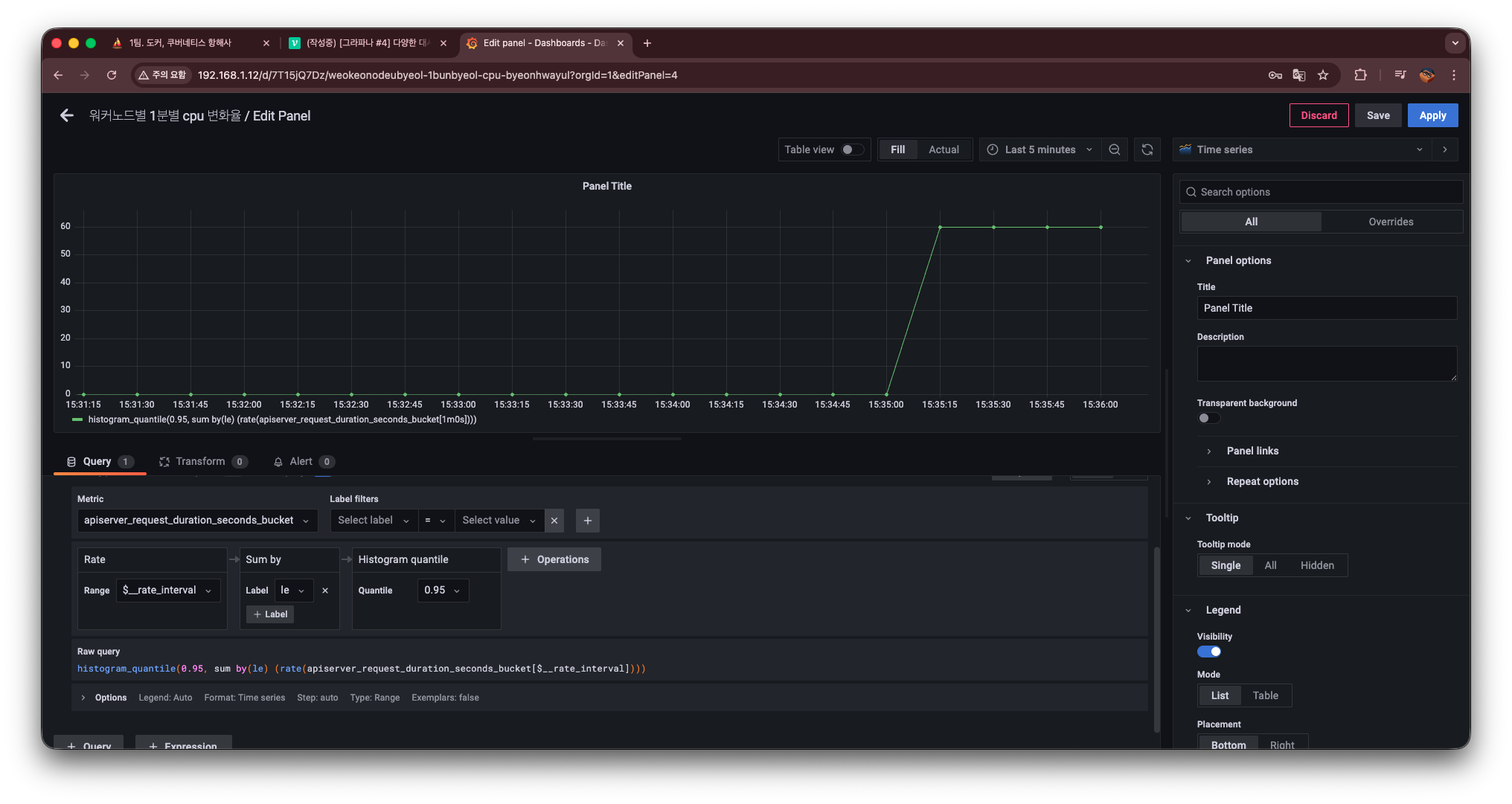Viewport: 1512px width, 804px height.
Task: Click the refresh dashboard icon
Action: 1147,149
